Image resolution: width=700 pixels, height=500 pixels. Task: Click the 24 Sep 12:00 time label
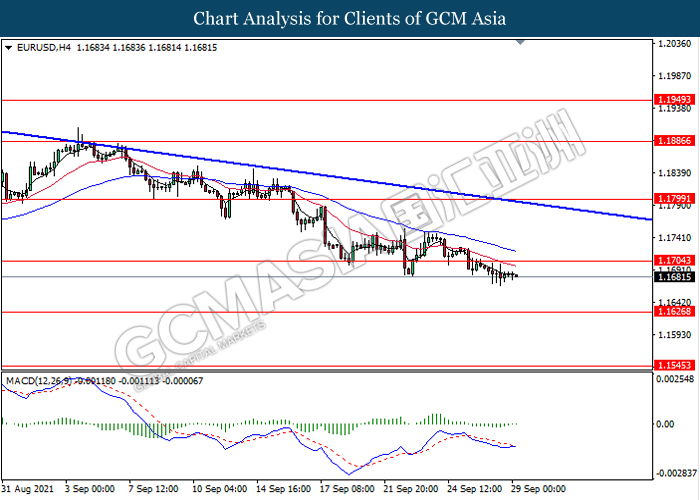[x=475, y=489]
